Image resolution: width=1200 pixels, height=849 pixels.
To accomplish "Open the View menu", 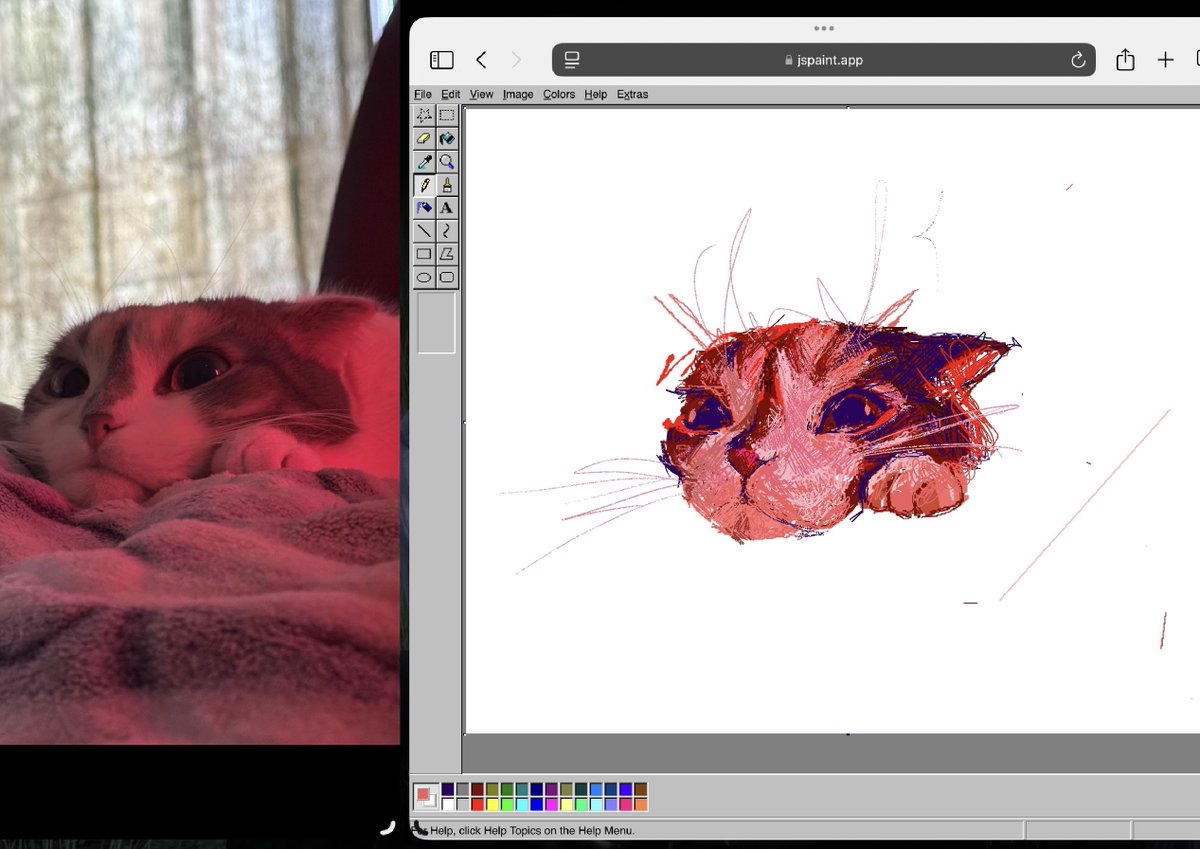I will point(482,94).
